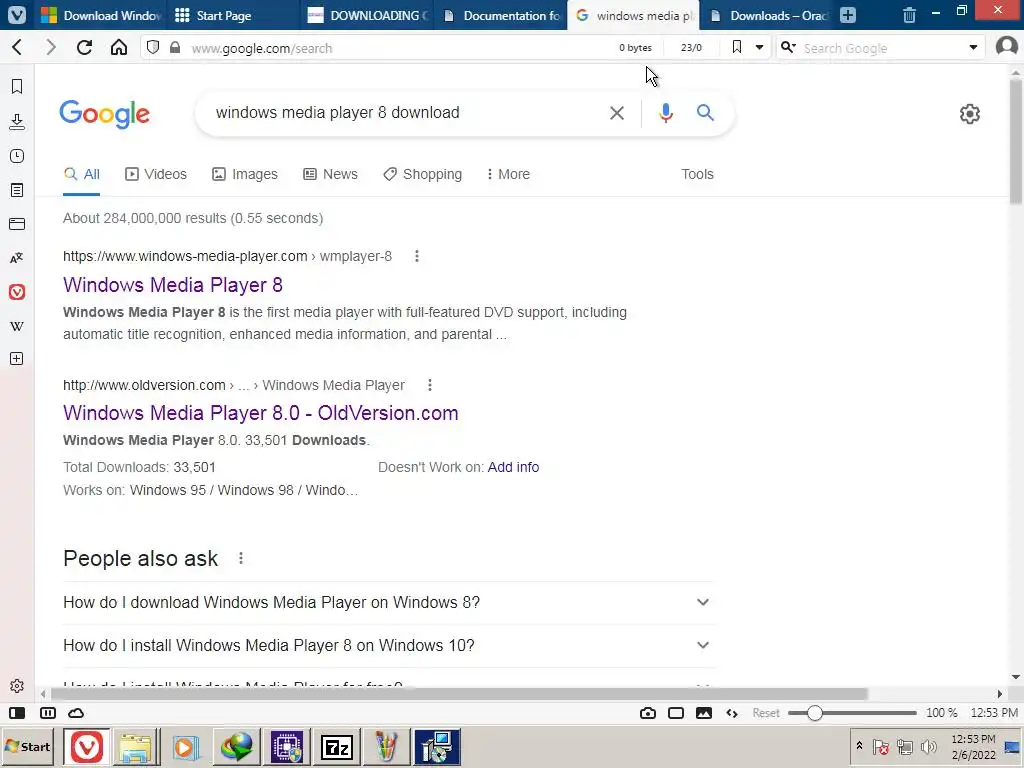Switch to Videos results tab
The width and height of the screenshot is (1024, 768).
pos(156,174)
